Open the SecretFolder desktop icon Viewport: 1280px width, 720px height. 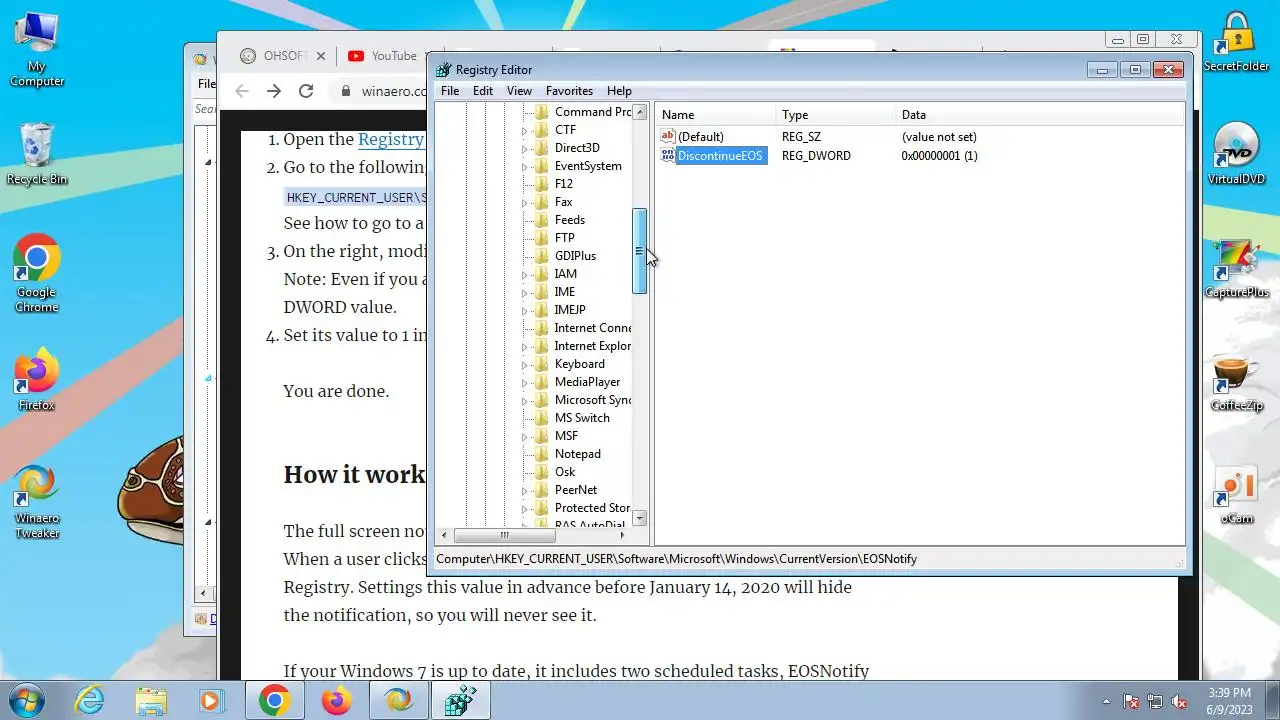coord(1237,42)
